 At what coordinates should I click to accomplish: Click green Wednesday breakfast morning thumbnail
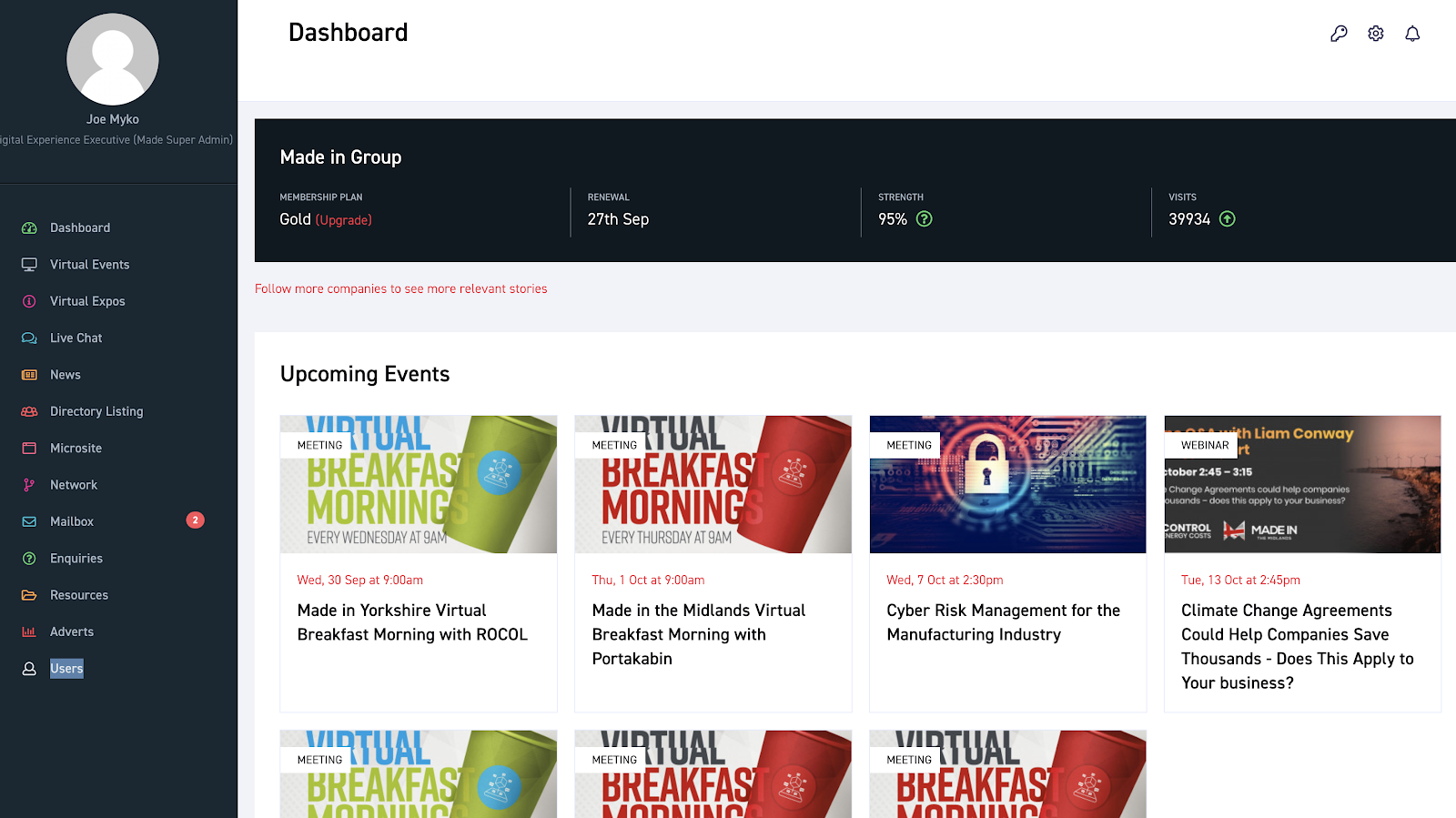(x=419, y=484)
